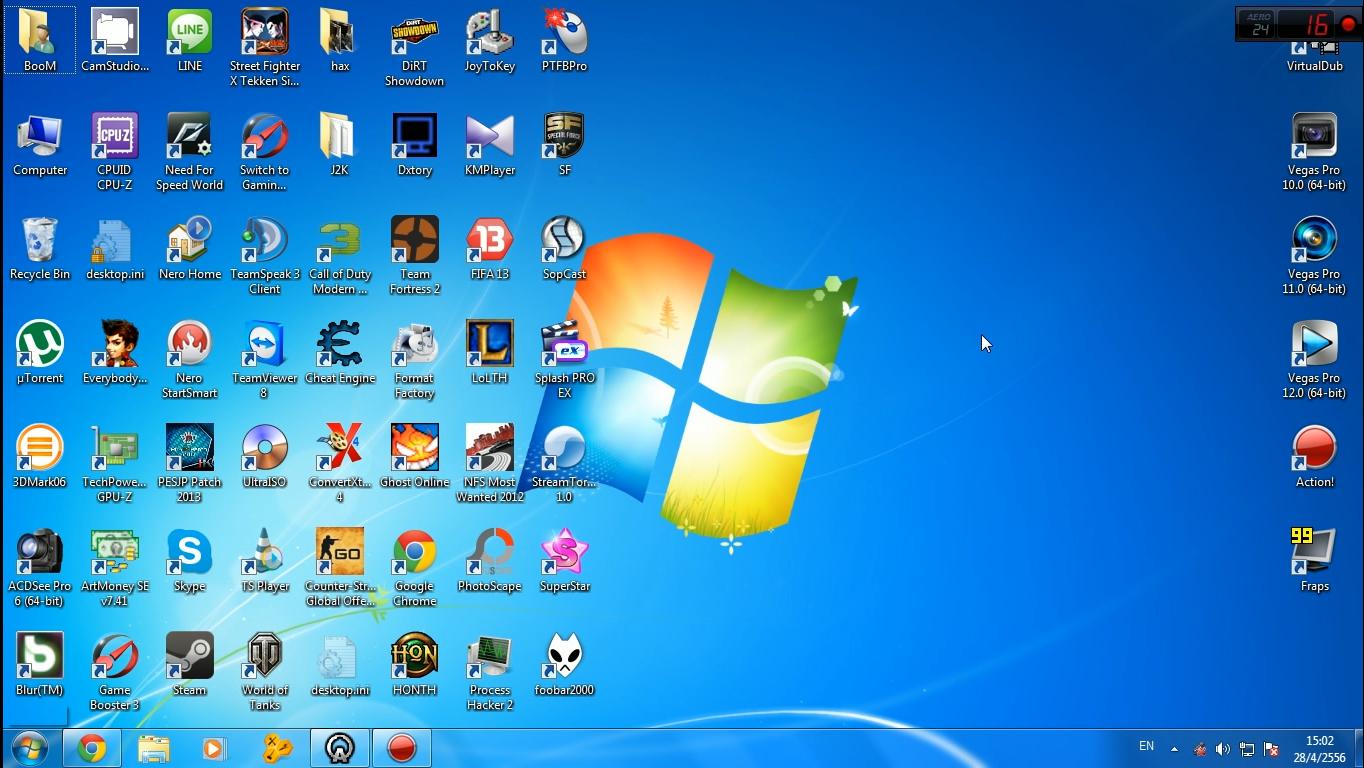This screenshot has height=768, width=1364.
Task: Select the LoLTH desktop shortcut
Action: click(x=490, y=352)
